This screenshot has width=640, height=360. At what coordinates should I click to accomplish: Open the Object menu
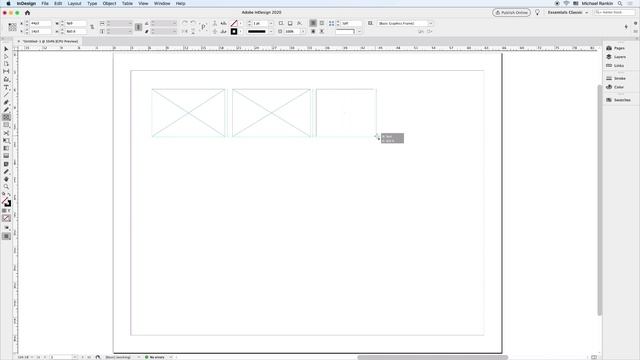tap(109, 3)
